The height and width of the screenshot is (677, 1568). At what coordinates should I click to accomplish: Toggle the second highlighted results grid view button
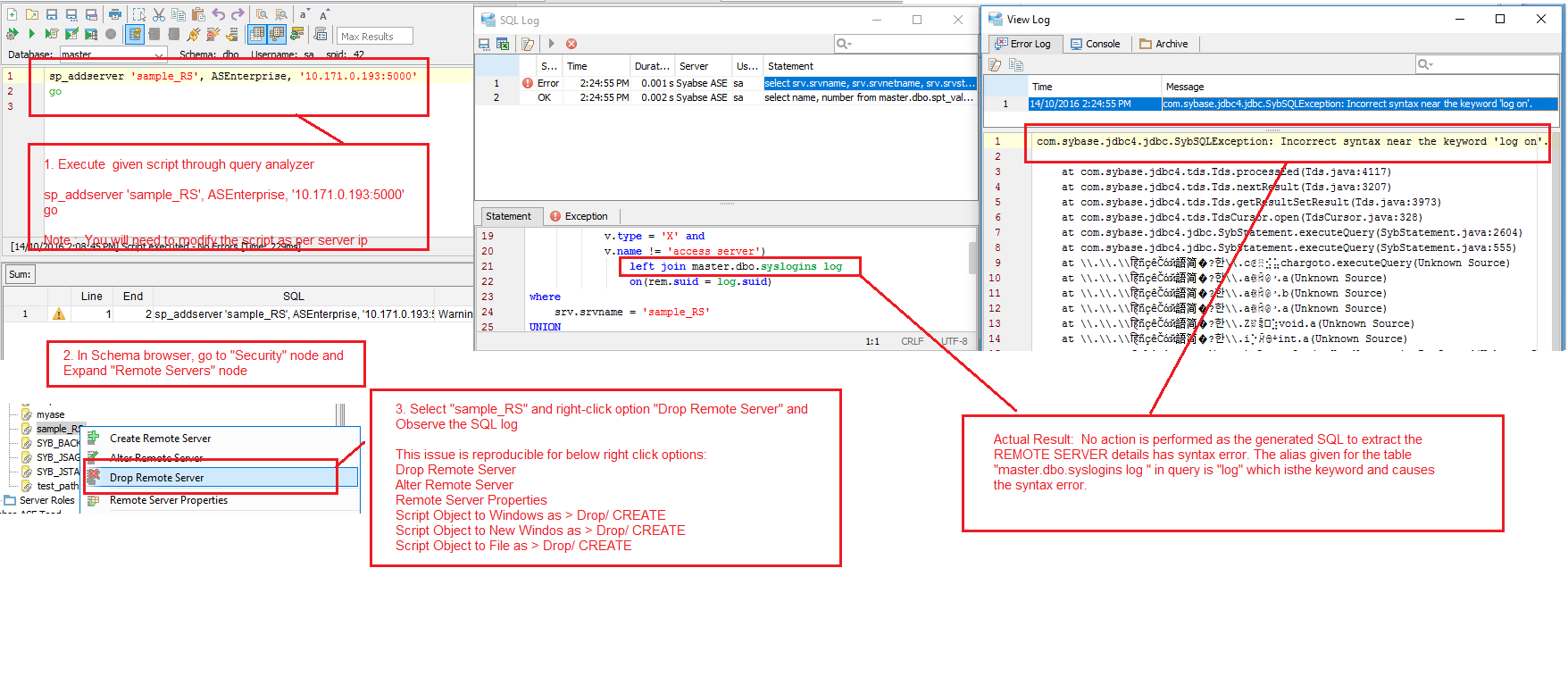[x=277, y=34]
